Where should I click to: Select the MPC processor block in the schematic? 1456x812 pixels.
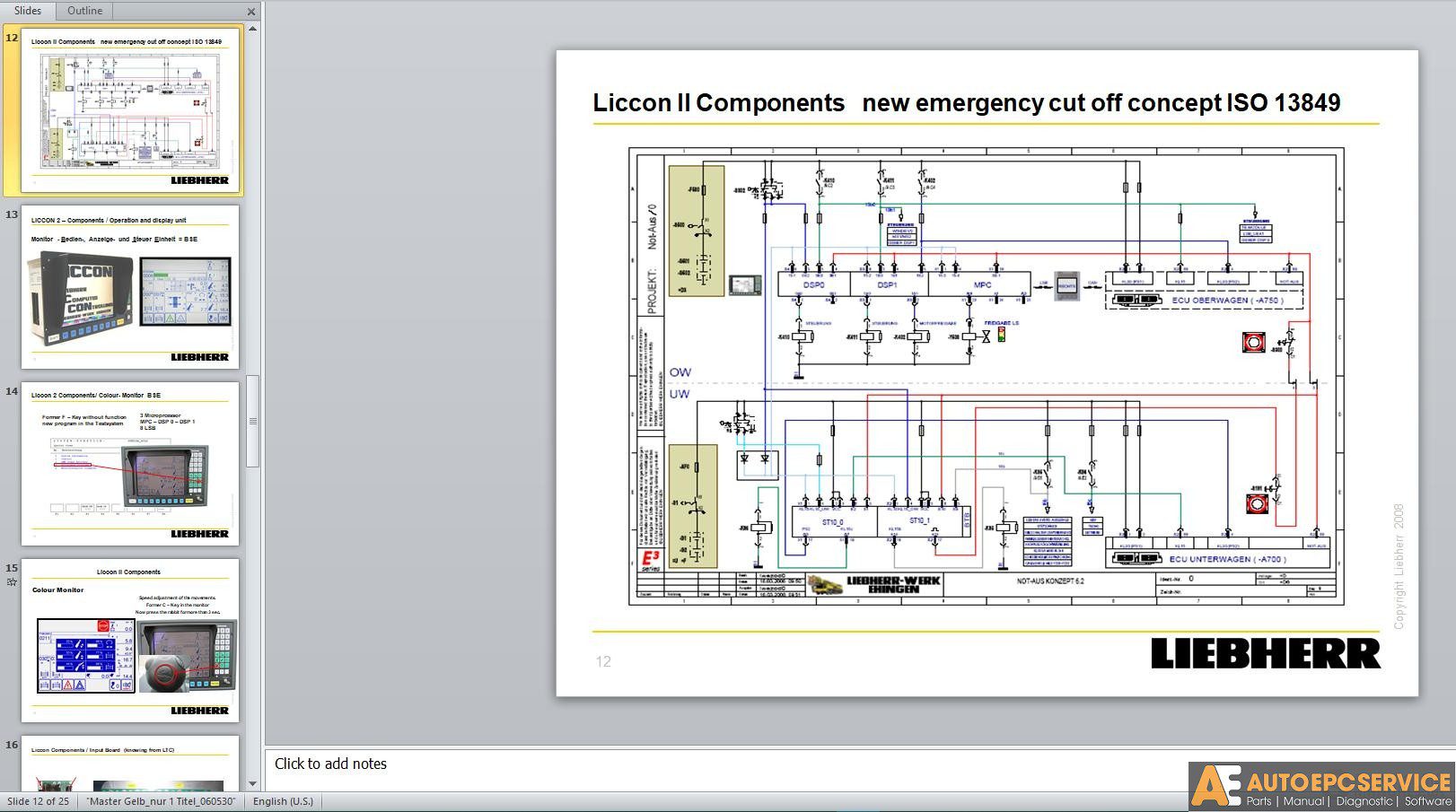982,285
